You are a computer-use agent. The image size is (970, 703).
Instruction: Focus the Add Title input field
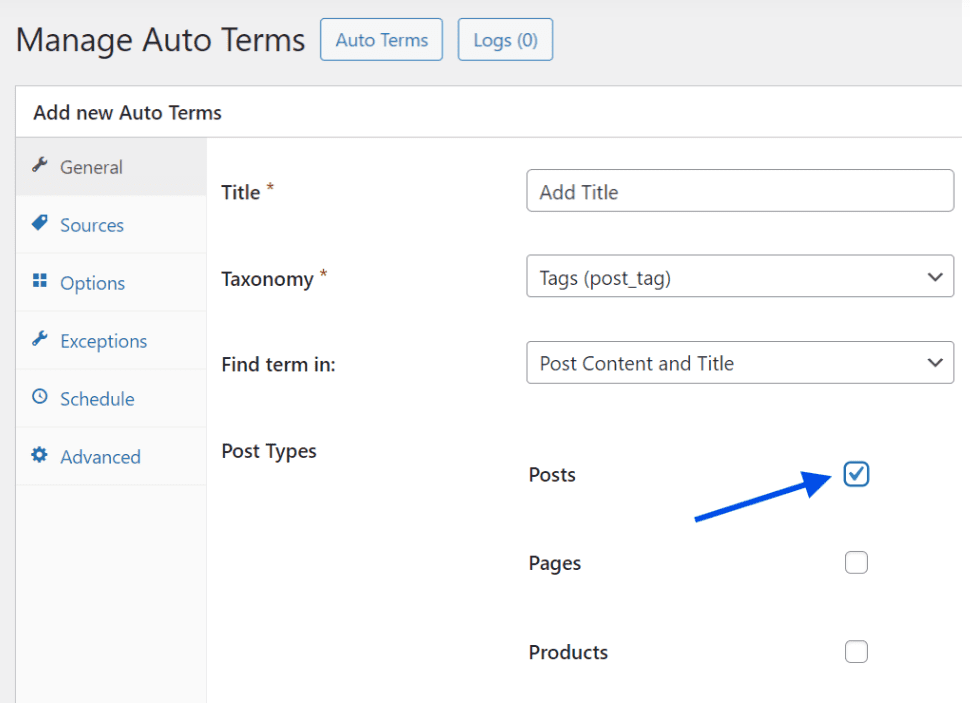click(x=740, y=191)
